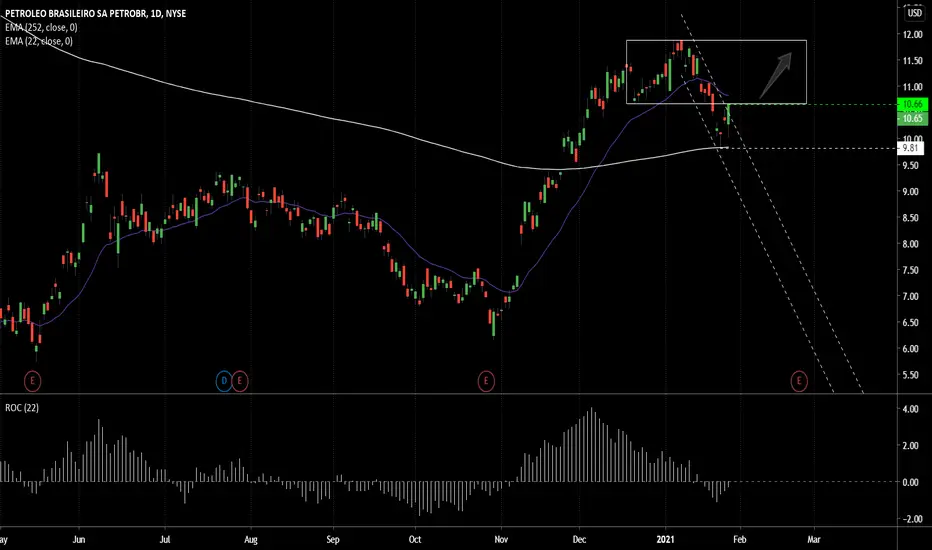Click the blue dividend D marker
The width and height of the screenshot is (932, 550).
point(224,381)
